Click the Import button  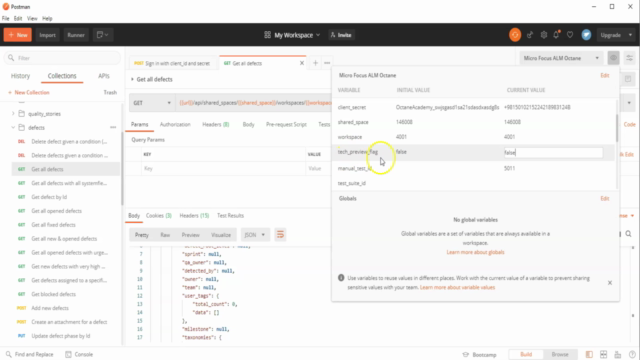(47, 35)
